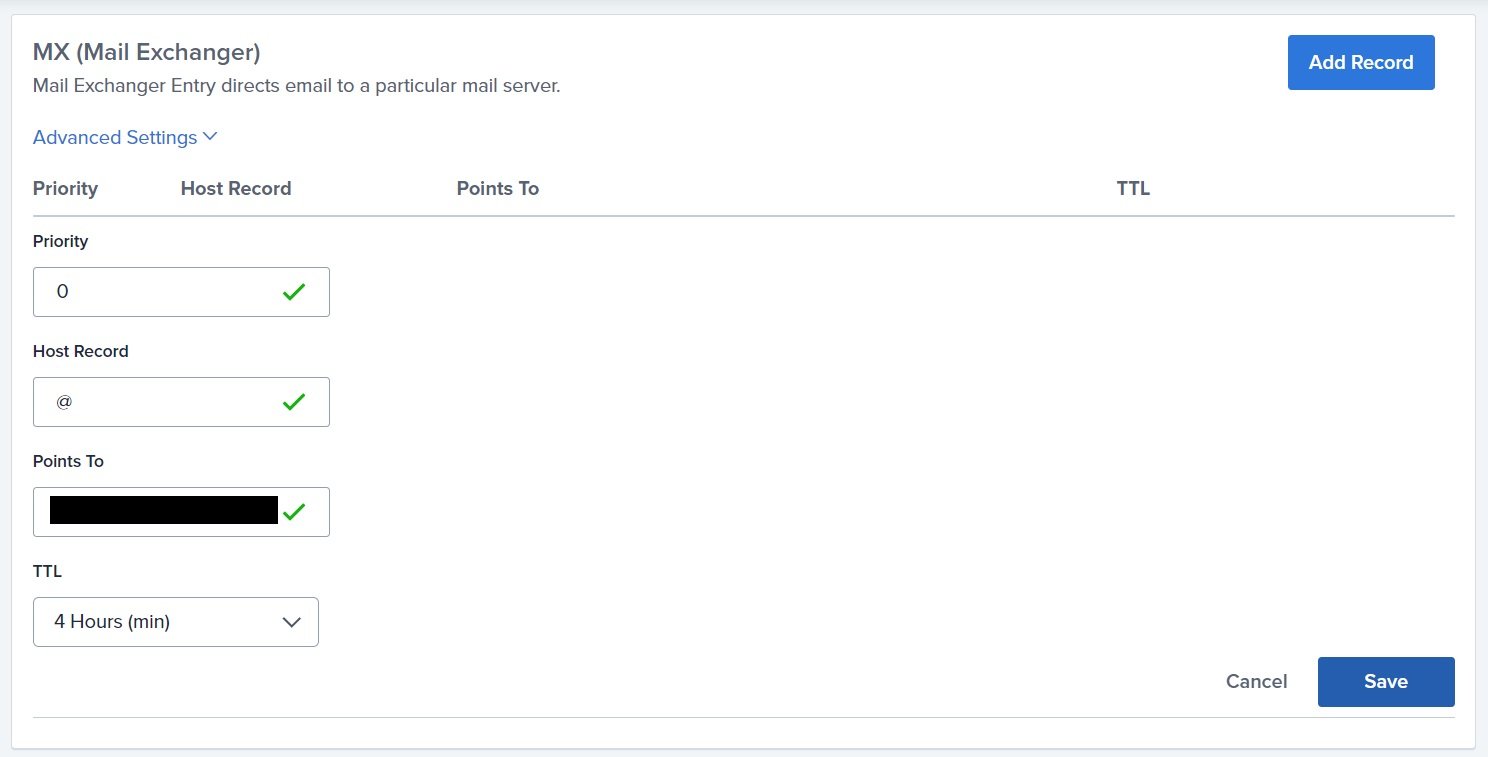Focus the Priority input field
Image resolution: width=1488 pixels, height=757 pixels.
181,292
